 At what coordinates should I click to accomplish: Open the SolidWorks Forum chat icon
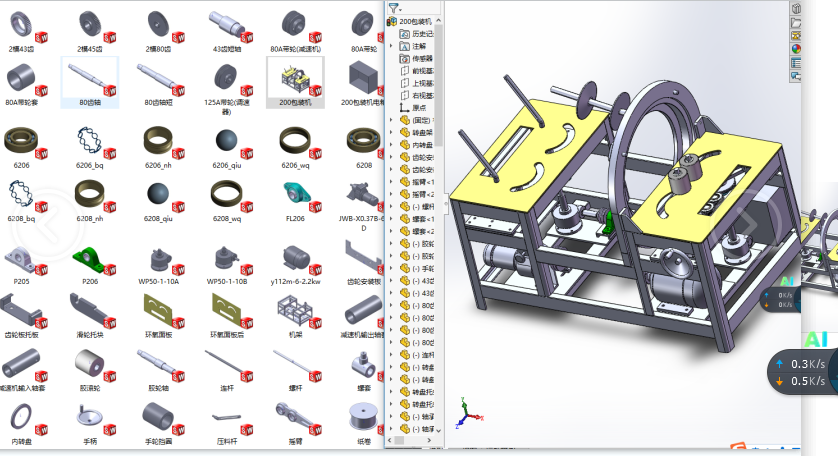pyautogui.click(x=796, y=76)
